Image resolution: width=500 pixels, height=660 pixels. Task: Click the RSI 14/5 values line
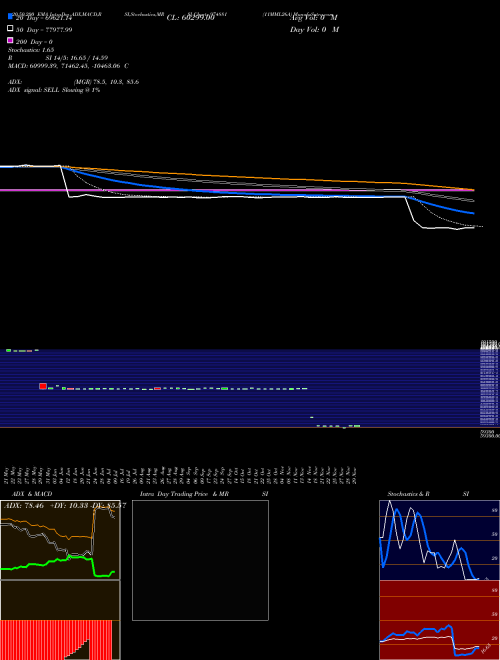click(x=58, y=58)
